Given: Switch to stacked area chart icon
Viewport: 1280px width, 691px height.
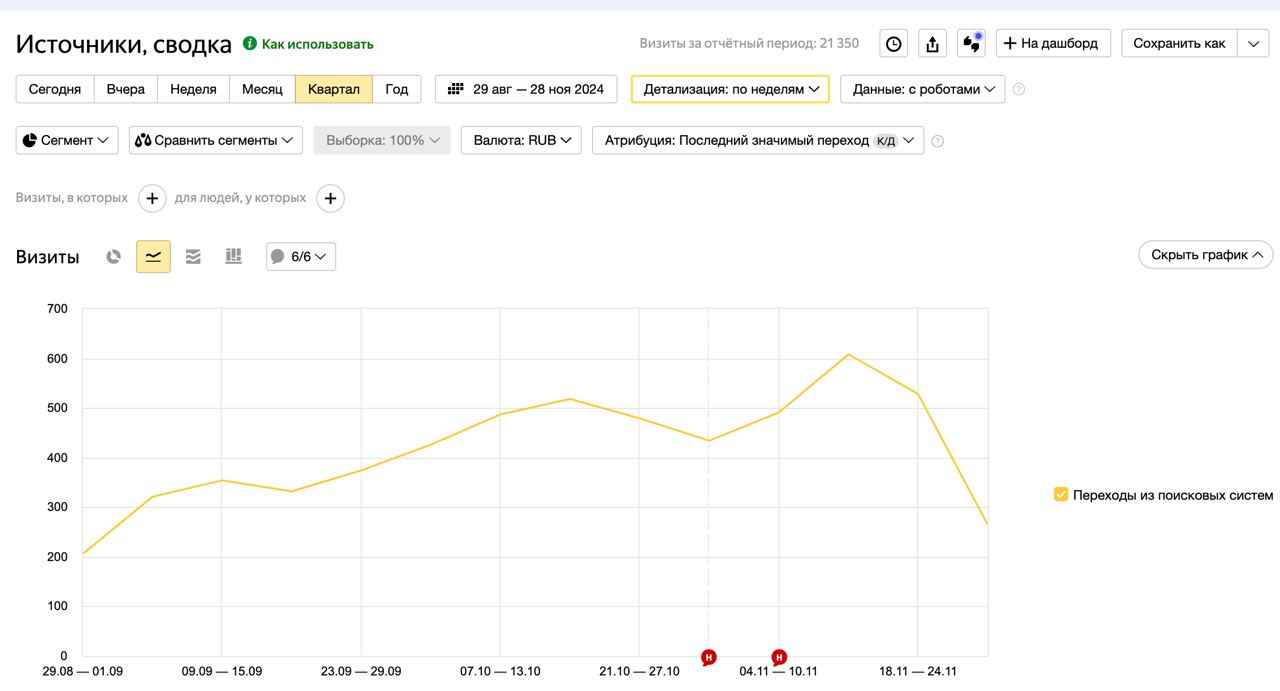Looking at the screenshot, I should pyautogui.click(x=193, y=257).
